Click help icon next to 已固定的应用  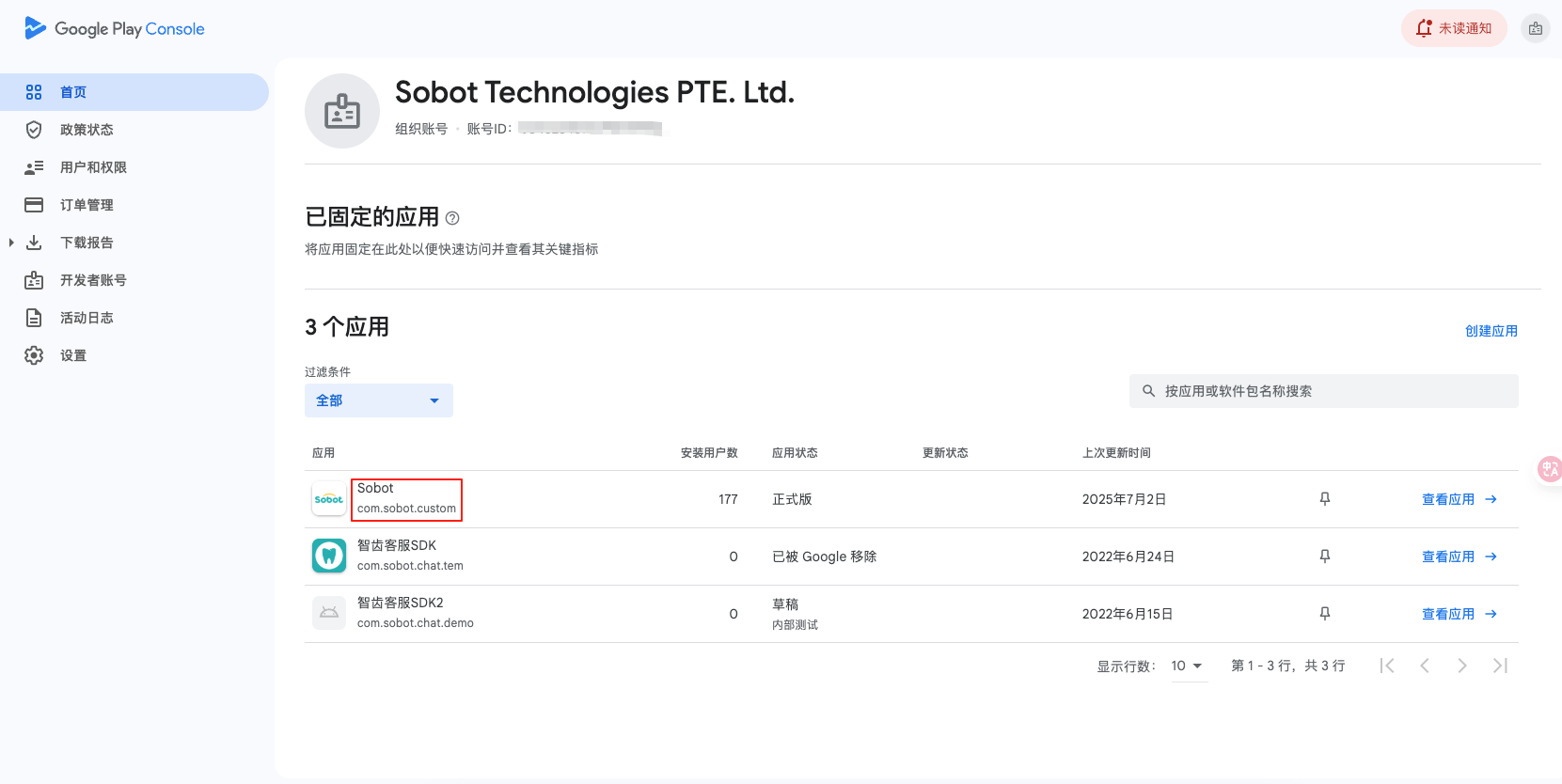point(452,218)
